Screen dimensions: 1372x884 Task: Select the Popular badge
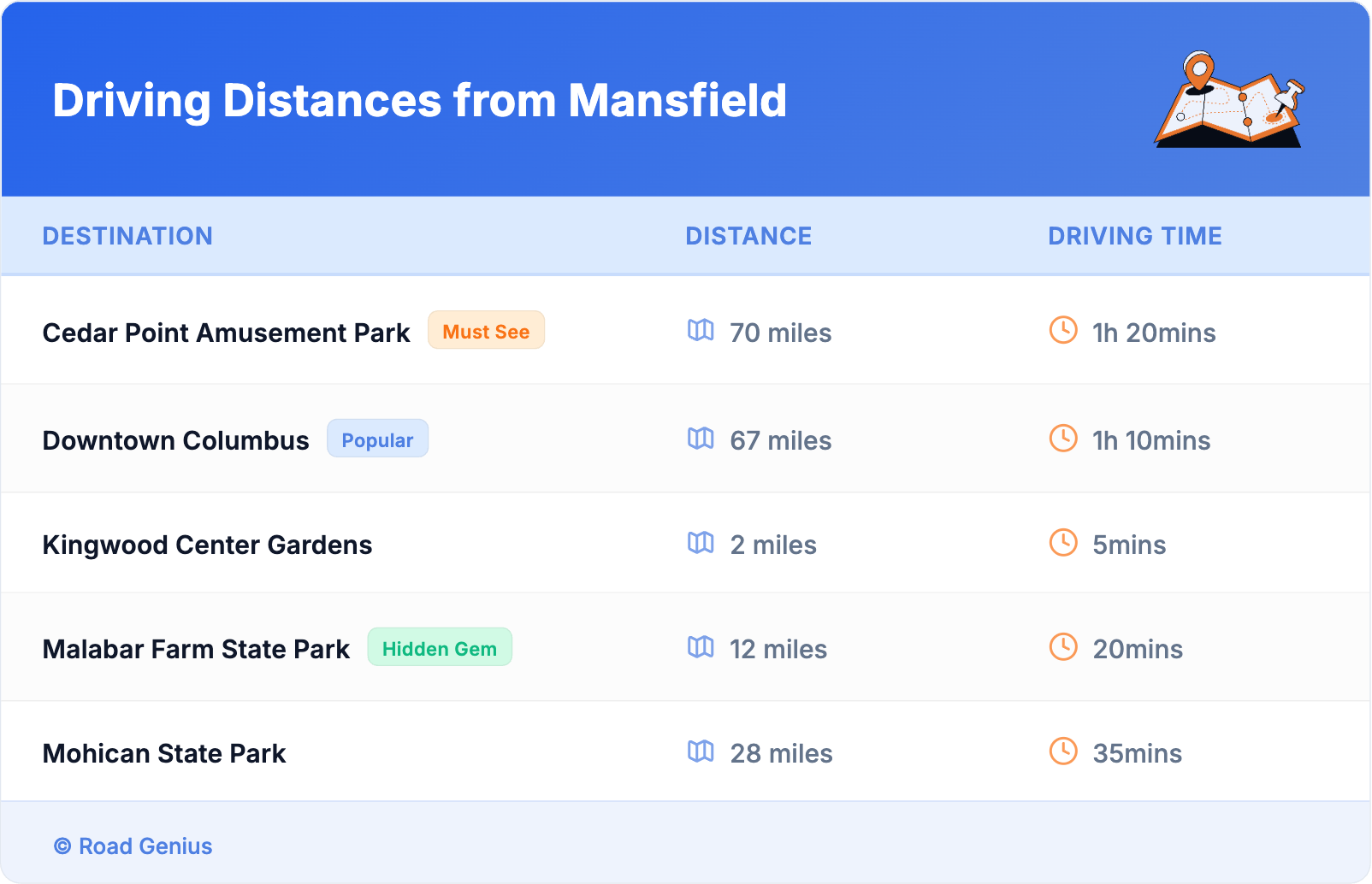click(x=377, y=439)
